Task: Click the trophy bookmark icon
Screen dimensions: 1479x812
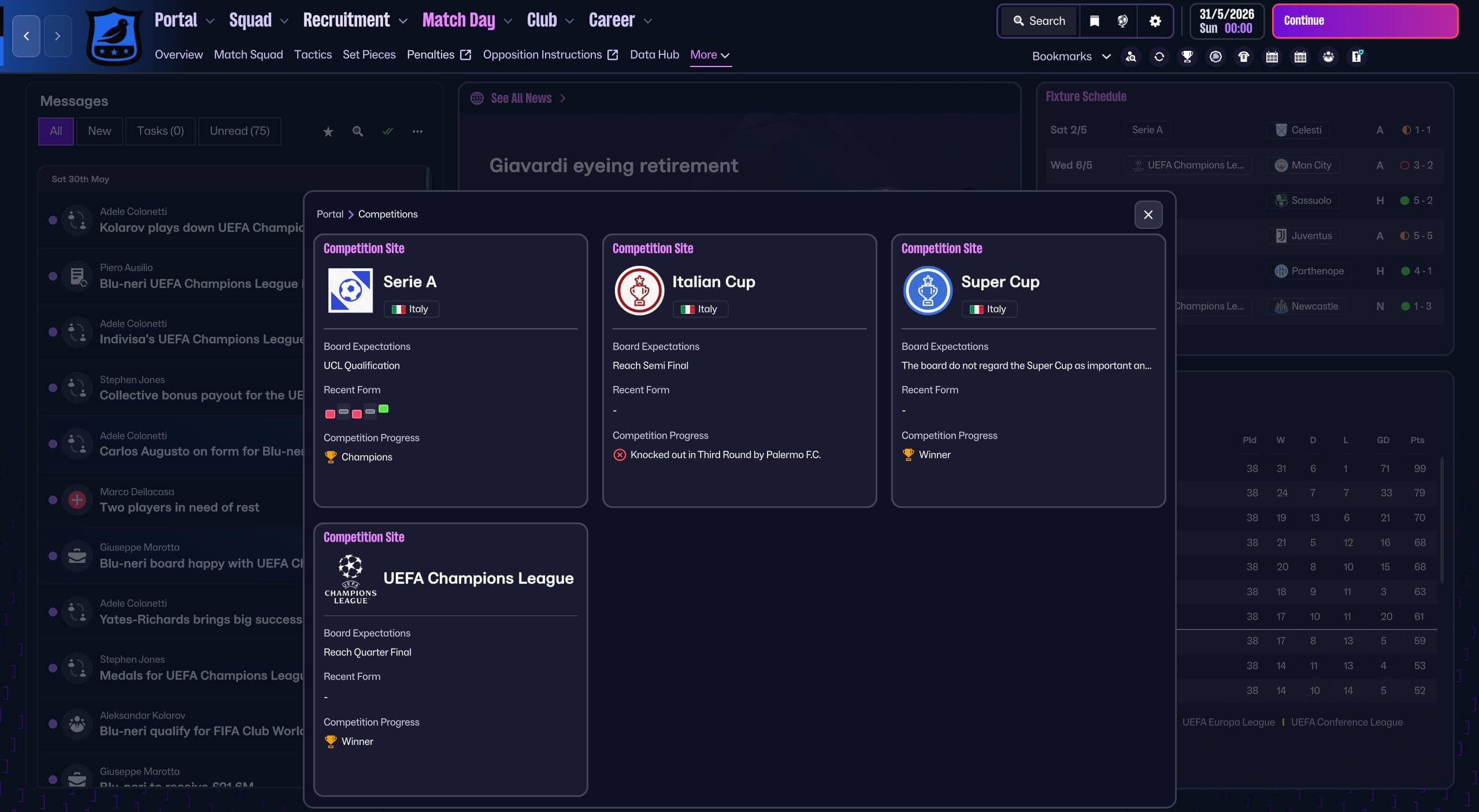Action: (1187, 57)
